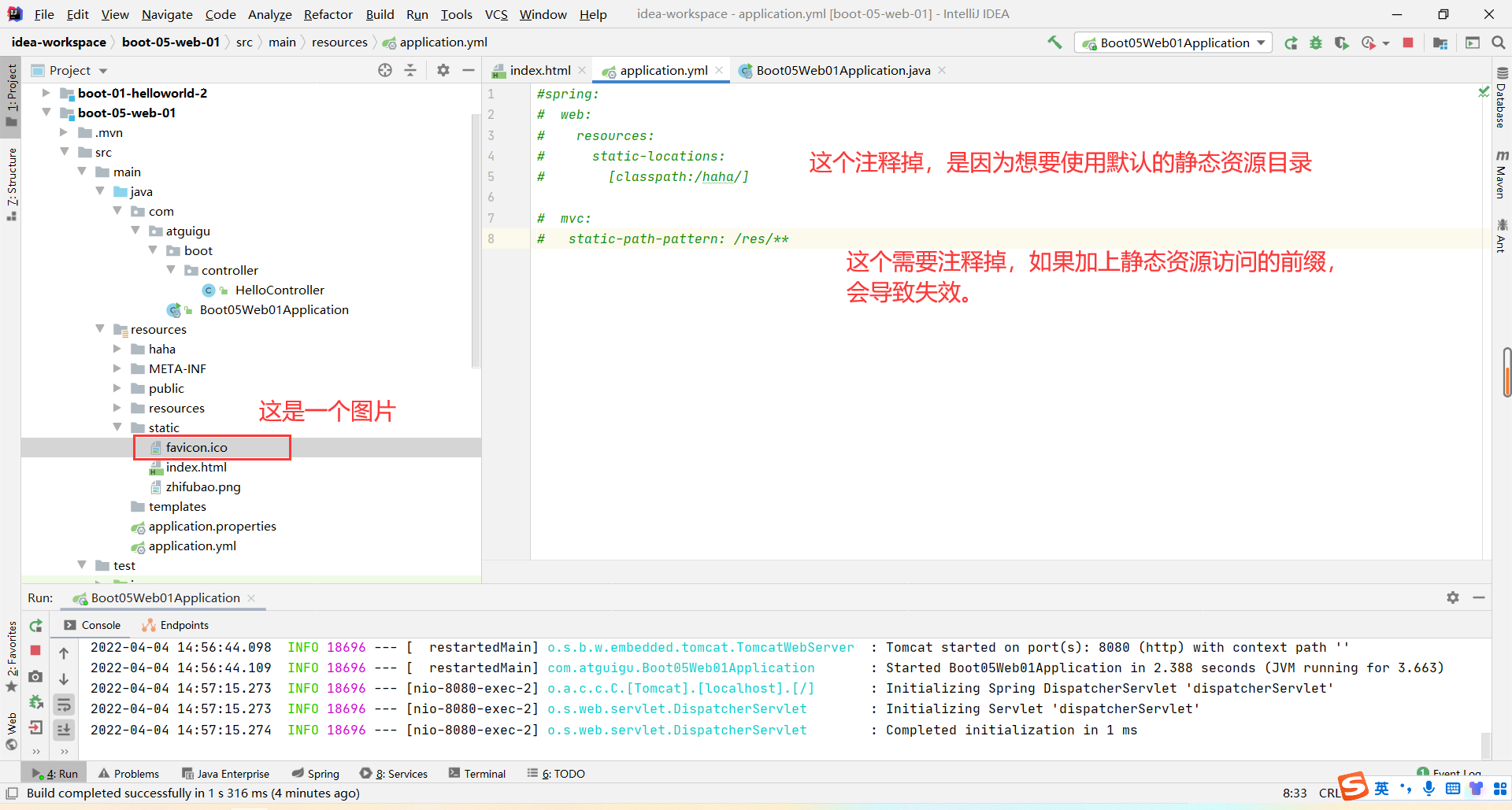
Task: Open the File menu
Action: click(44, 14)
